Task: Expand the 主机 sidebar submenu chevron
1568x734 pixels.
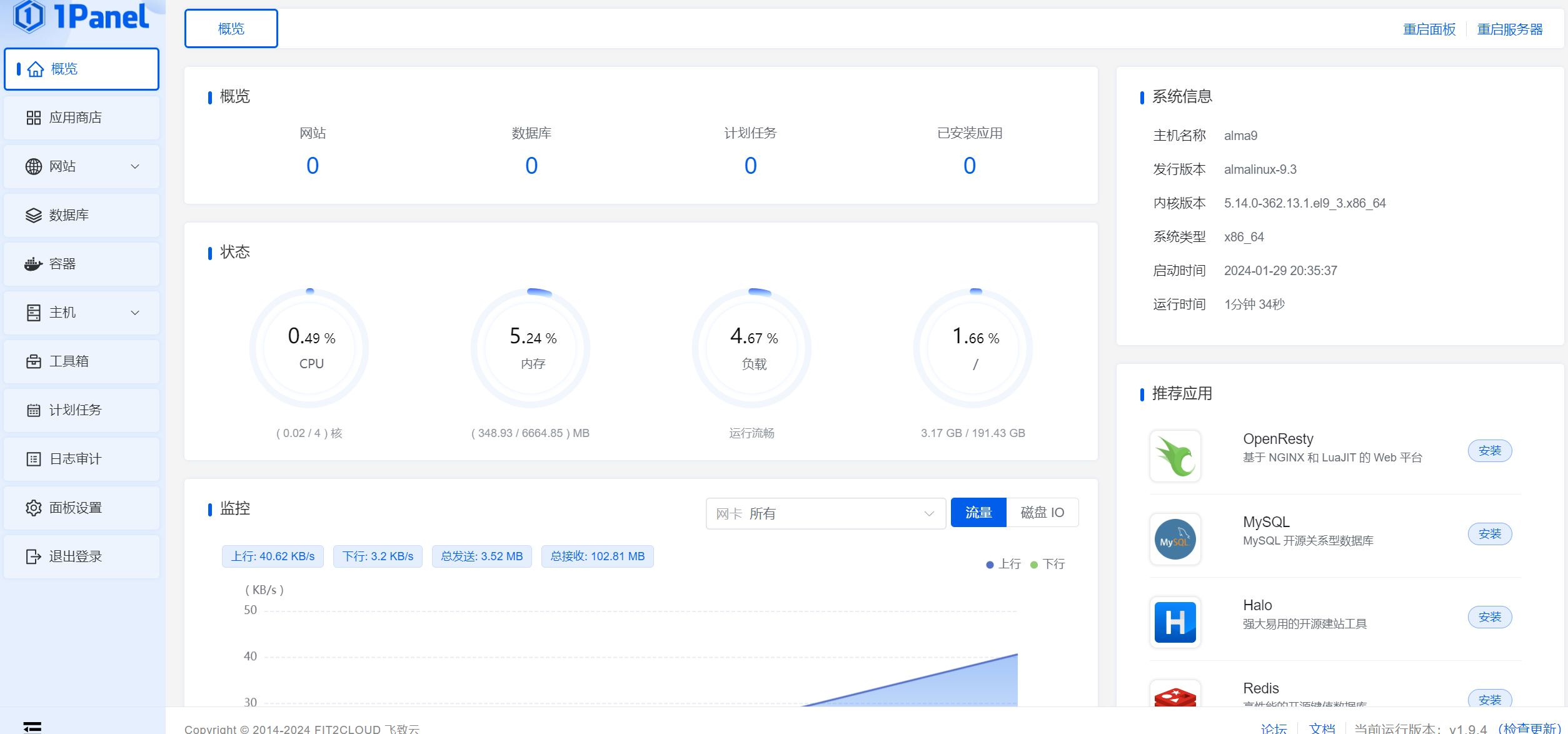Action: pyautogui.click(x=135, y=313)
